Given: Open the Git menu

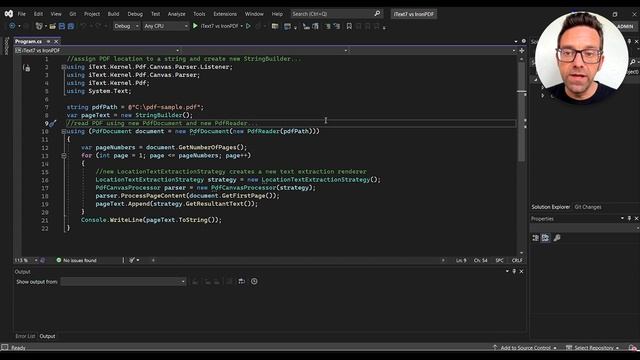Looking at the screenshot, I should coord(73,14).
